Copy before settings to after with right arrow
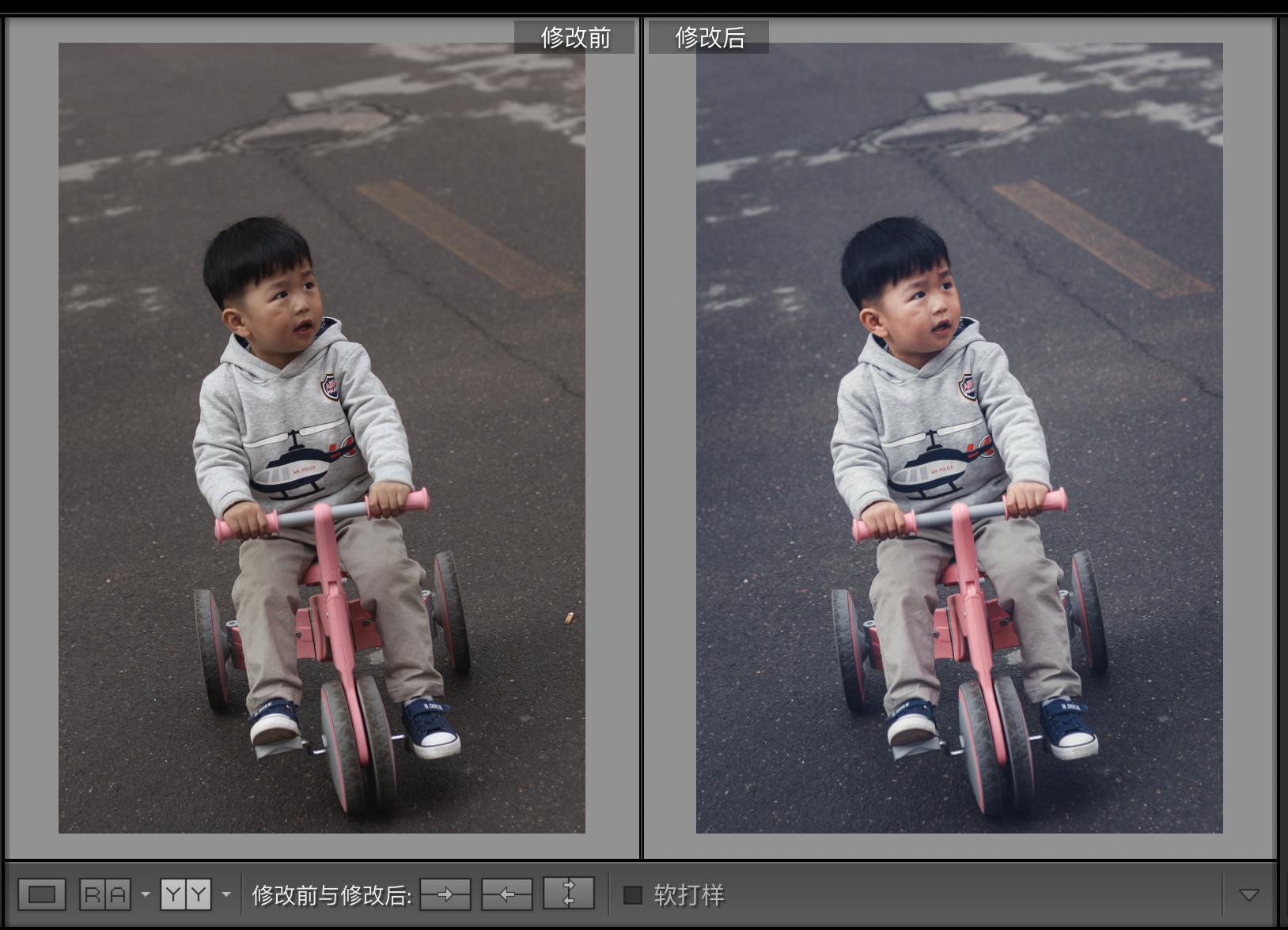The height and width of the screenshot is (930, 1288). click(445, 894)
